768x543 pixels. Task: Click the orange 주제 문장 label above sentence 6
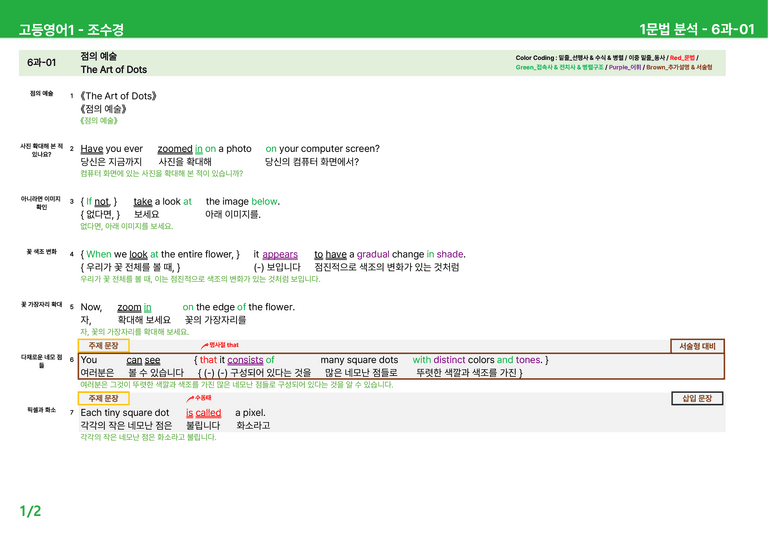point(103,346)
